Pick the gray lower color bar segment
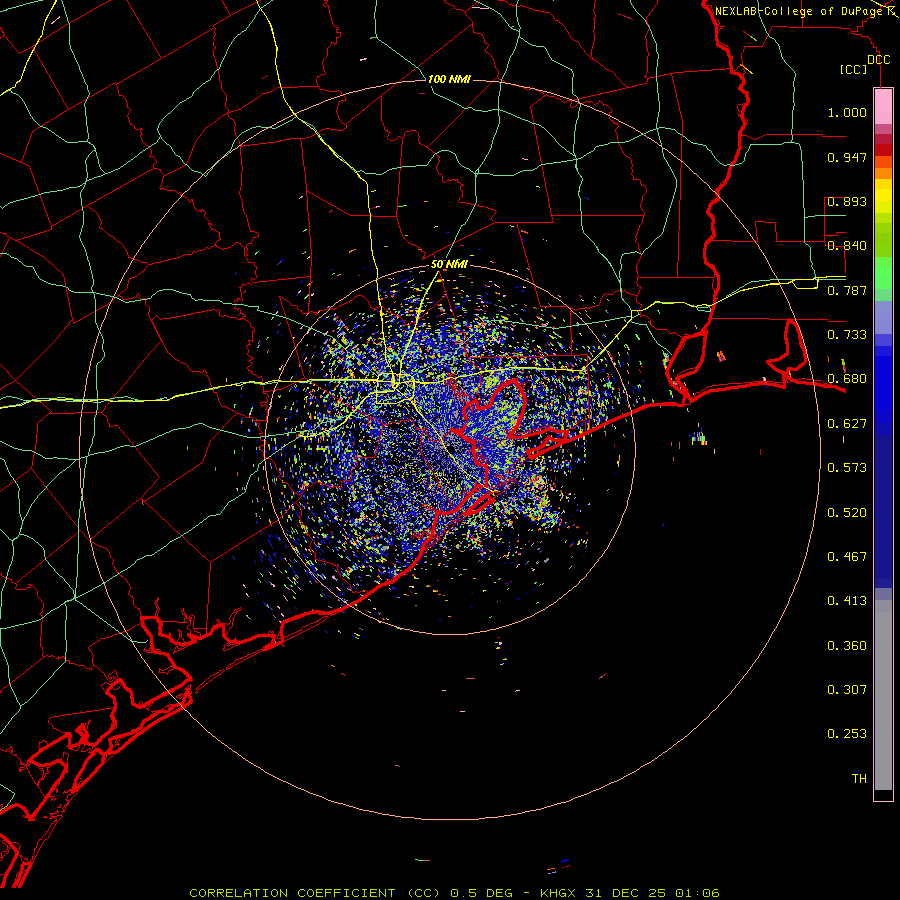900x900 pixels. tap(883, 695)
